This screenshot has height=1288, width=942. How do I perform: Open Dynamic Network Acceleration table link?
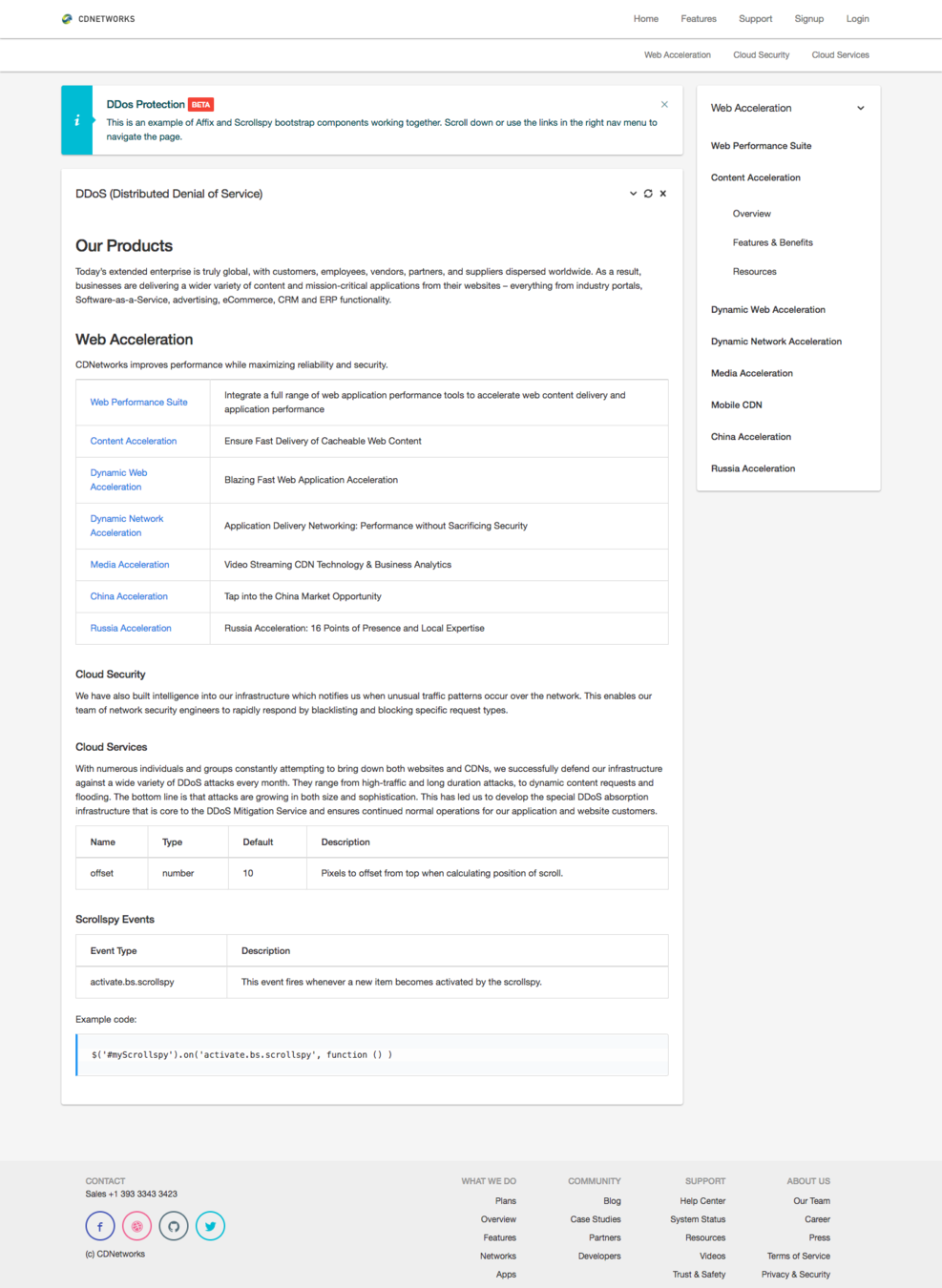pos(127,526)
